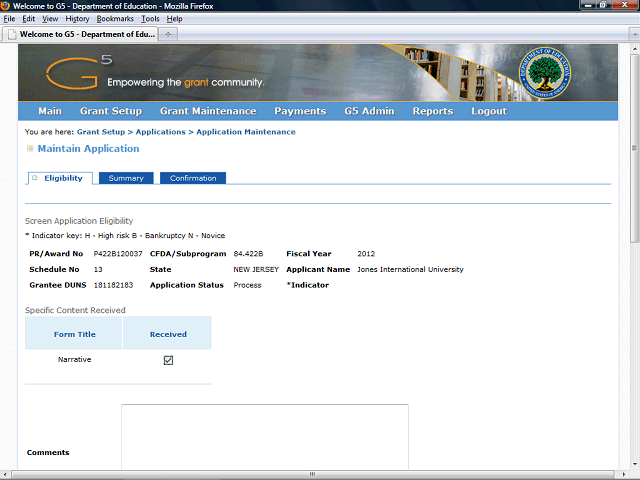This screenshot has width=640, height=480.
Task: Open the list-all-tabs dropdown arrow
Action: click(x=634, y=35)
